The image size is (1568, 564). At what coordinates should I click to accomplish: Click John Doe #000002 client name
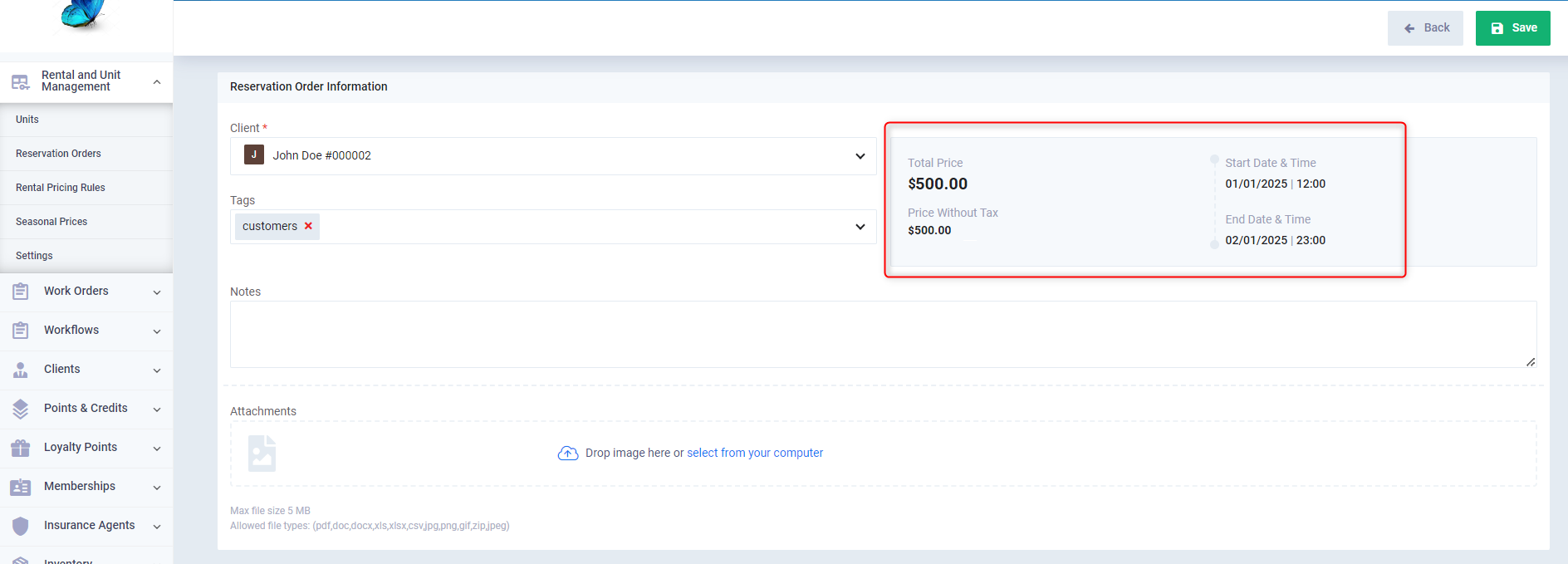(322, 155)
